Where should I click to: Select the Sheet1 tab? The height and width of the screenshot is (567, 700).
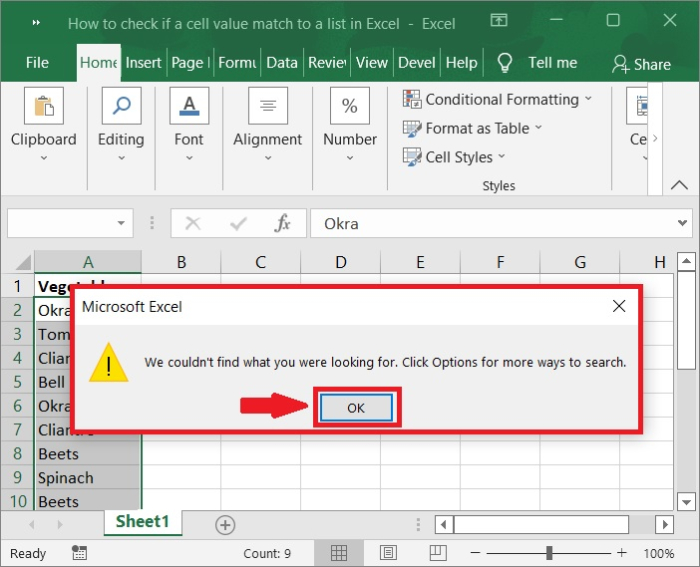pos(143,521)
